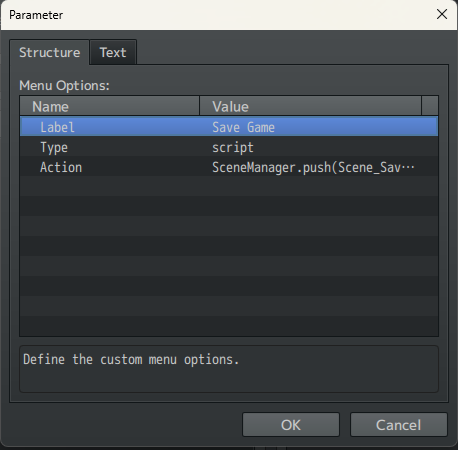Click the description box about custom menu options
The image size is (458, 450).
click(229, 369)
